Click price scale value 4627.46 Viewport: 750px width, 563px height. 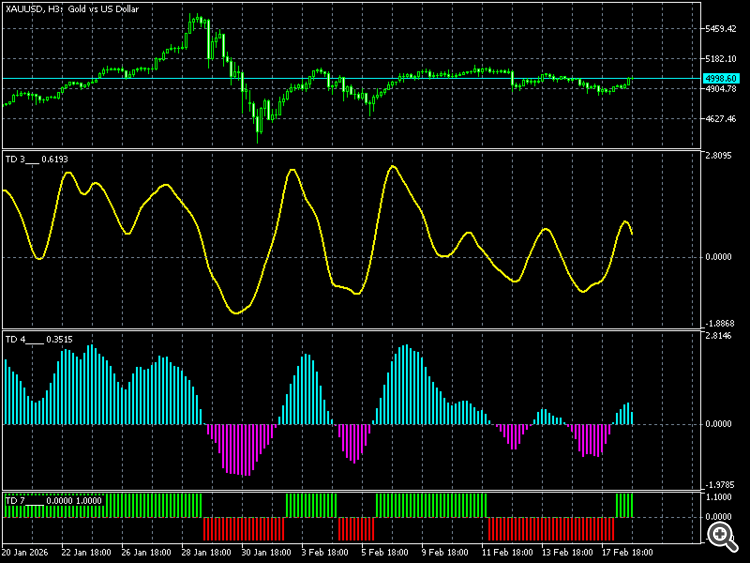[721, 119]
